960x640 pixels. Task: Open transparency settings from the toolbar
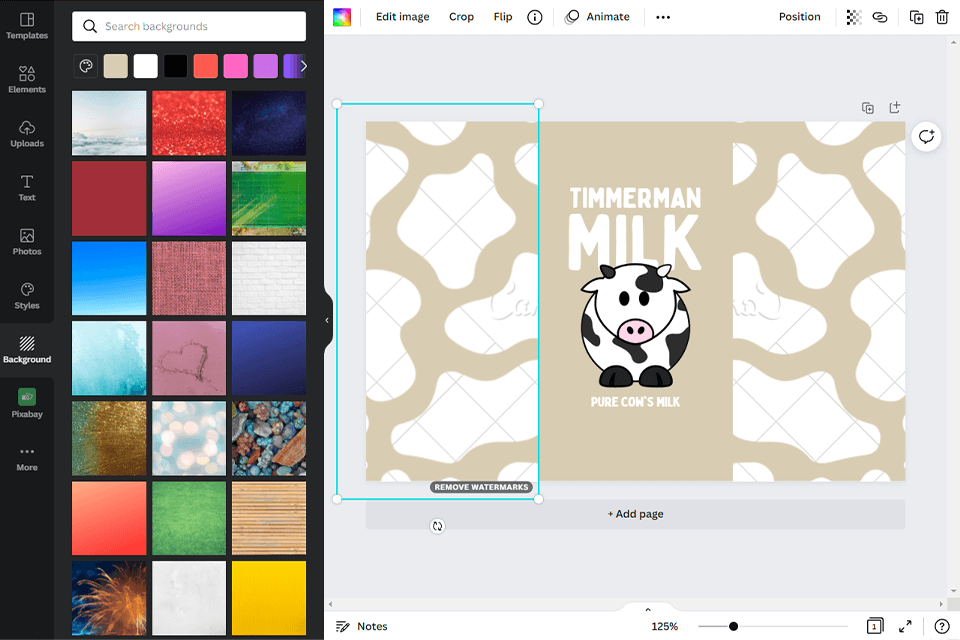852,17
